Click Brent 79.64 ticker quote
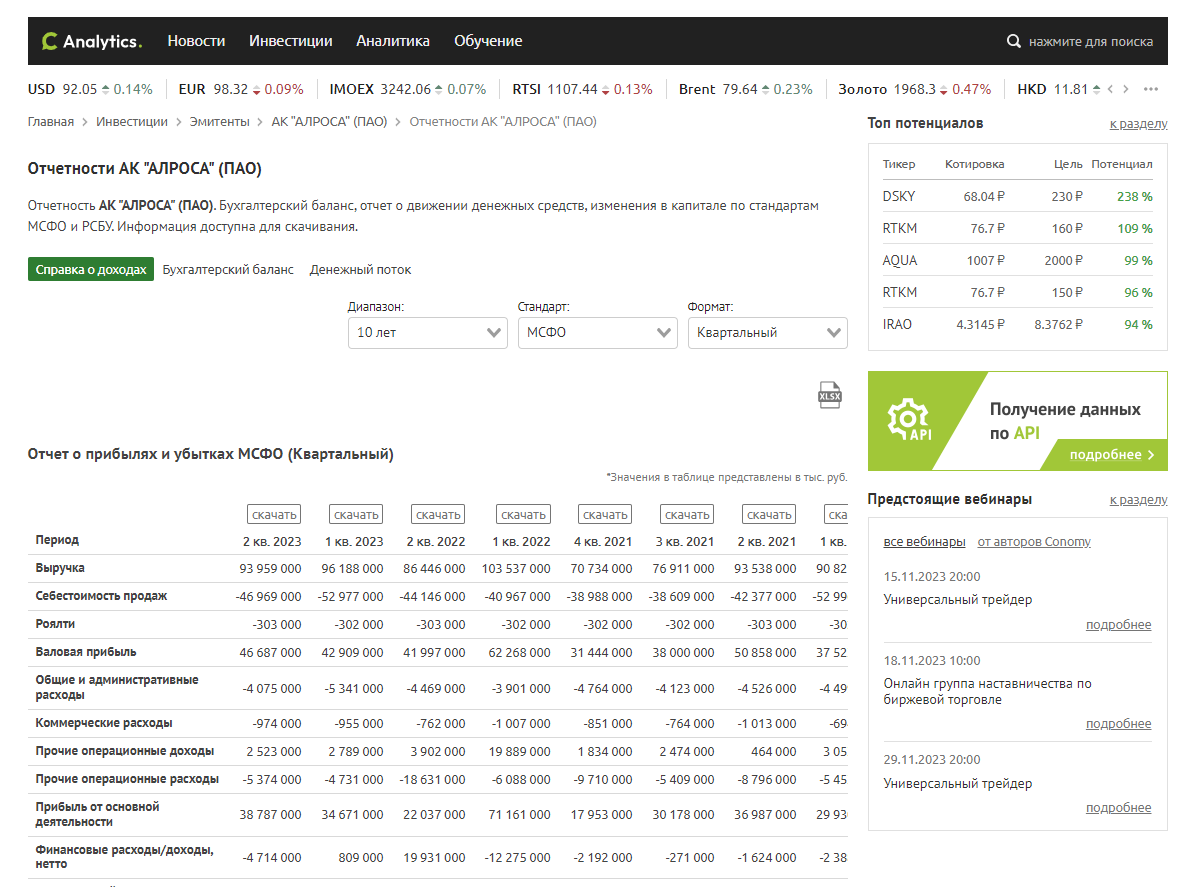This screenshot has height=887, width=1193. (x=746, y=89)
